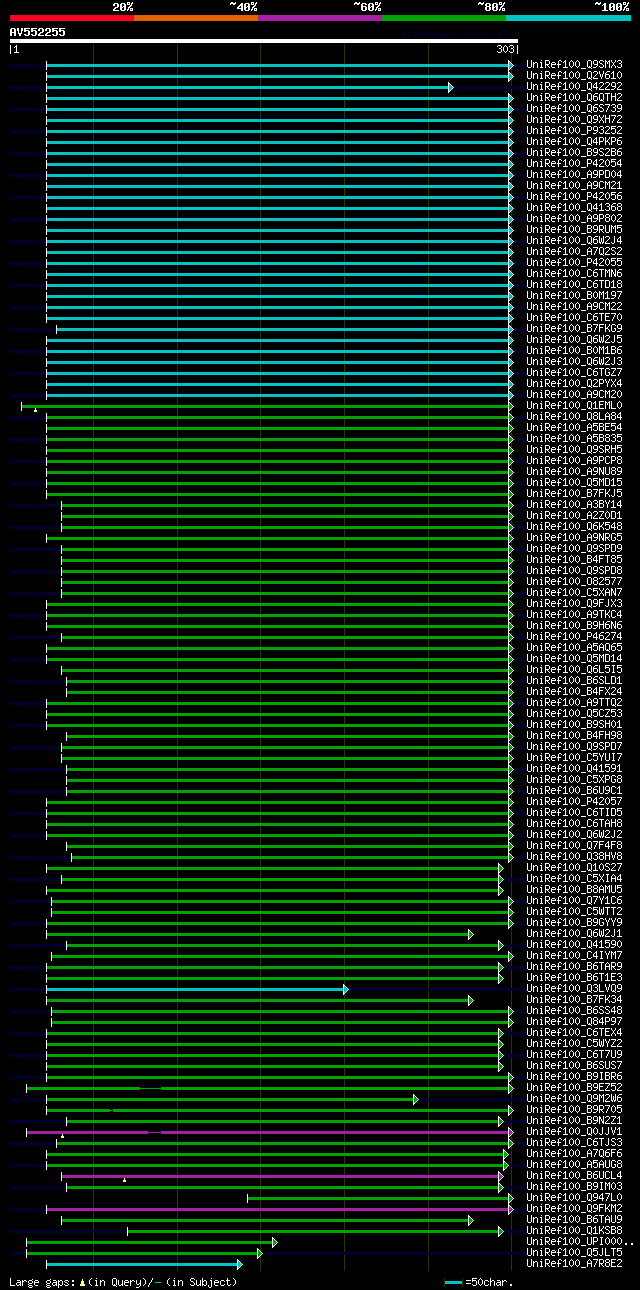This screenshot has width=640, height=1290.
Task: Select label UniRef100_Q7Y1C6
Action: pos(574,901)
